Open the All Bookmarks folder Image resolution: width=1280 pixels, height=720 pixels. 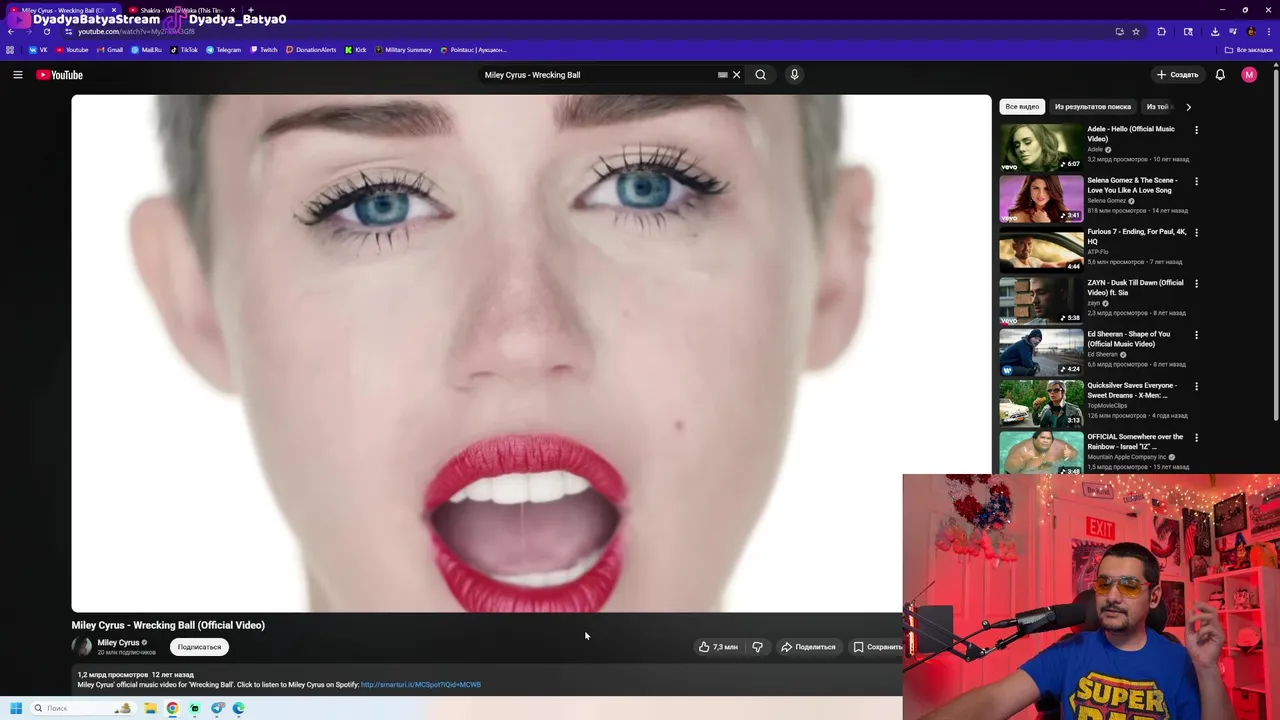click(x=1249, y=50)
